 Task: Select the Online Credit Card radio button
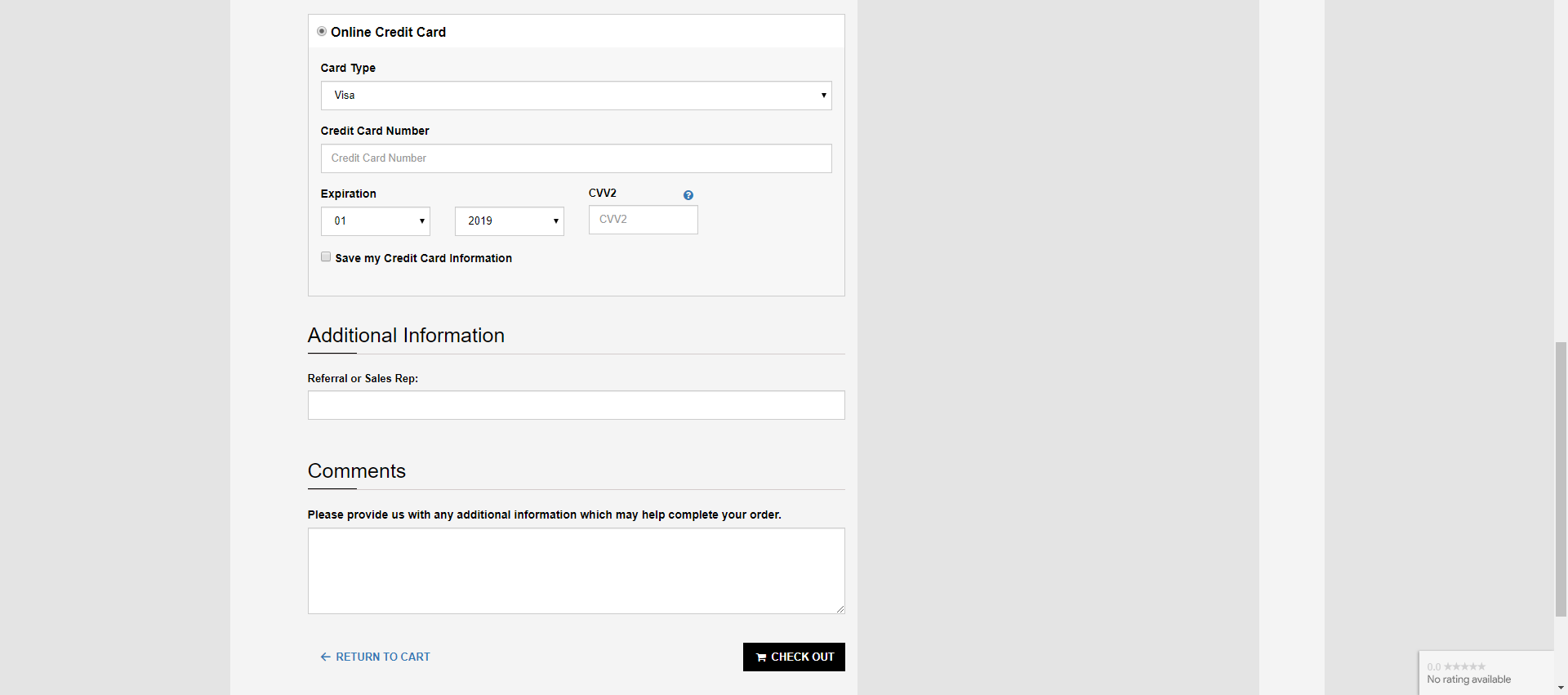tap(322, 32)
